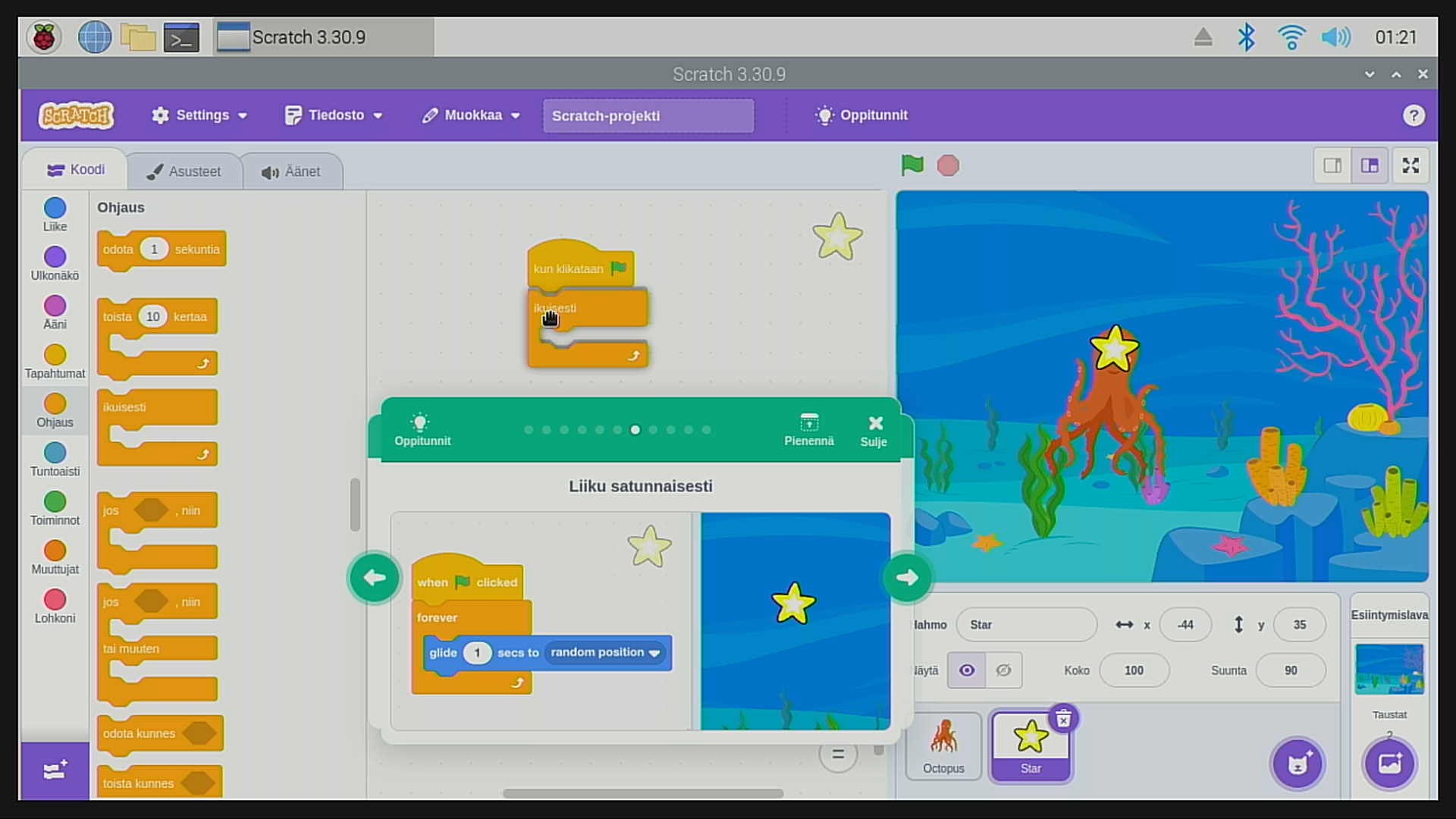The height and width of the screenshot is (819, 1456).
Task: Click the green flag to run
Action: click(912, 165)
